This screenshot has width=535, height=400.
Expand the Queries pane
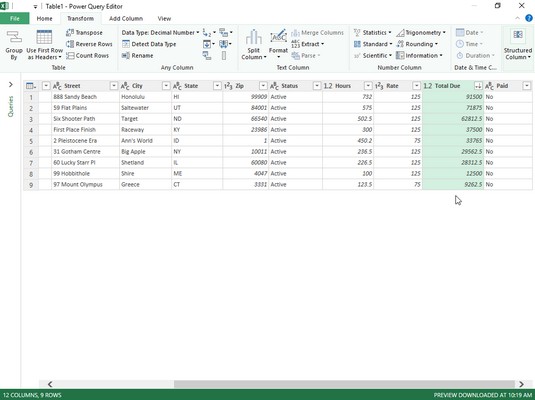coord(11,84)
